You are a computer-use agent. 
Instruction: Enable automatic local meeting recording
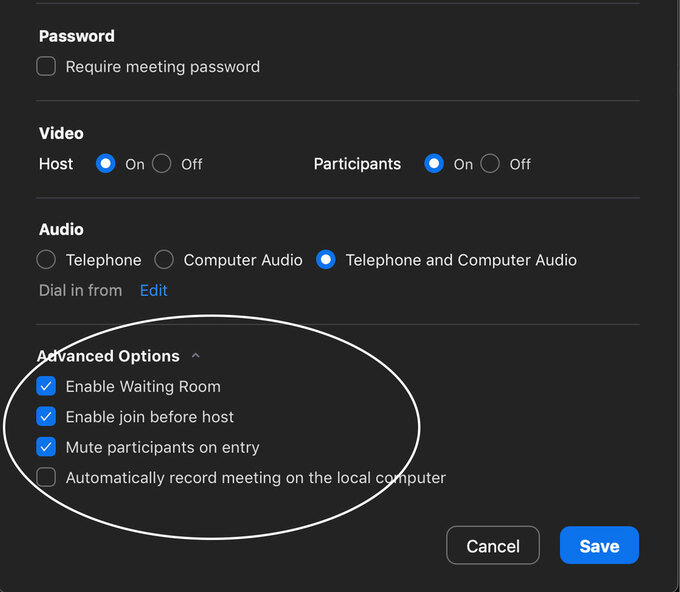pos(46,478)
